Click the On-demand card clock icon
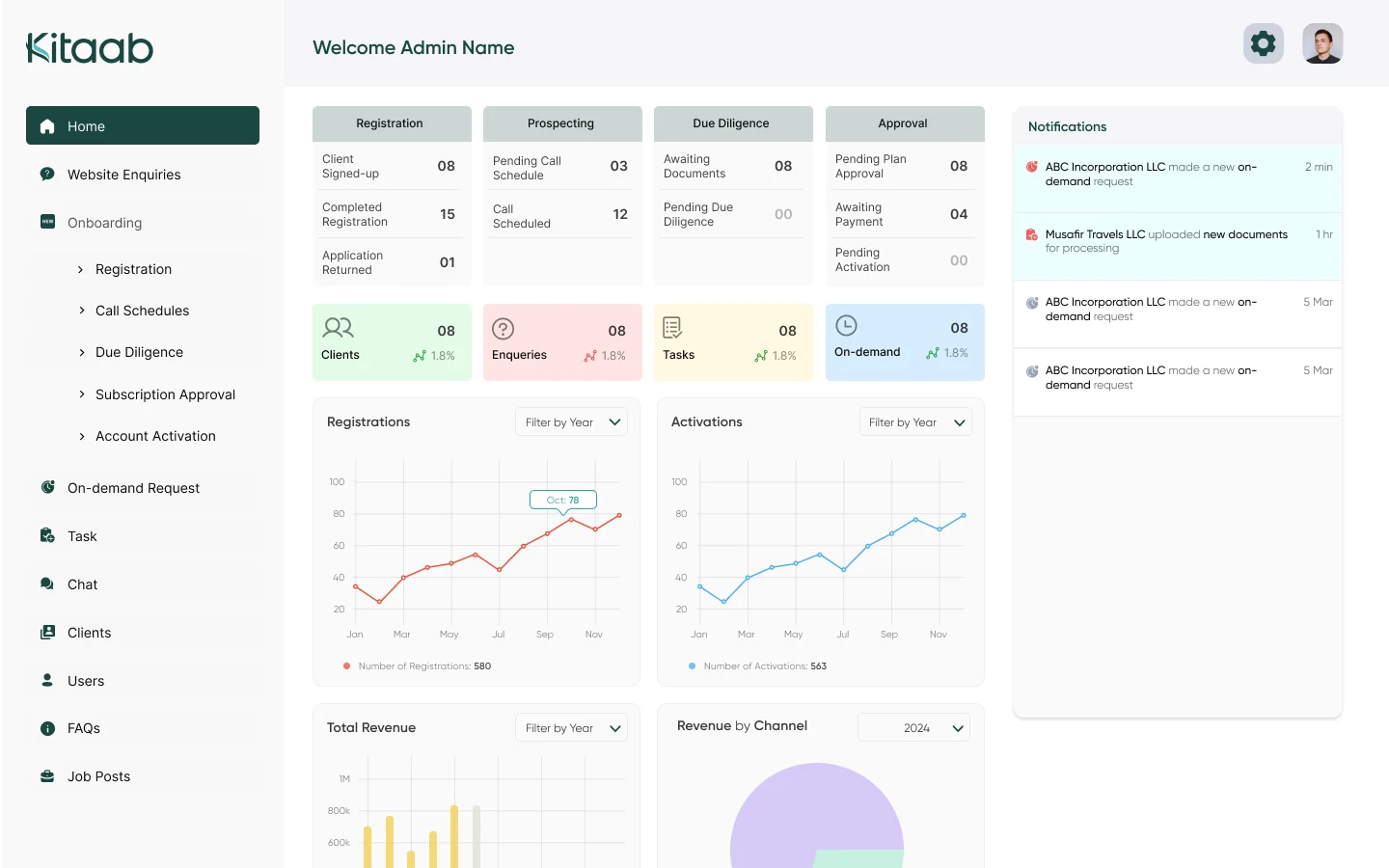This screenshot has width=1389, height=868. [x=846, y=325]
